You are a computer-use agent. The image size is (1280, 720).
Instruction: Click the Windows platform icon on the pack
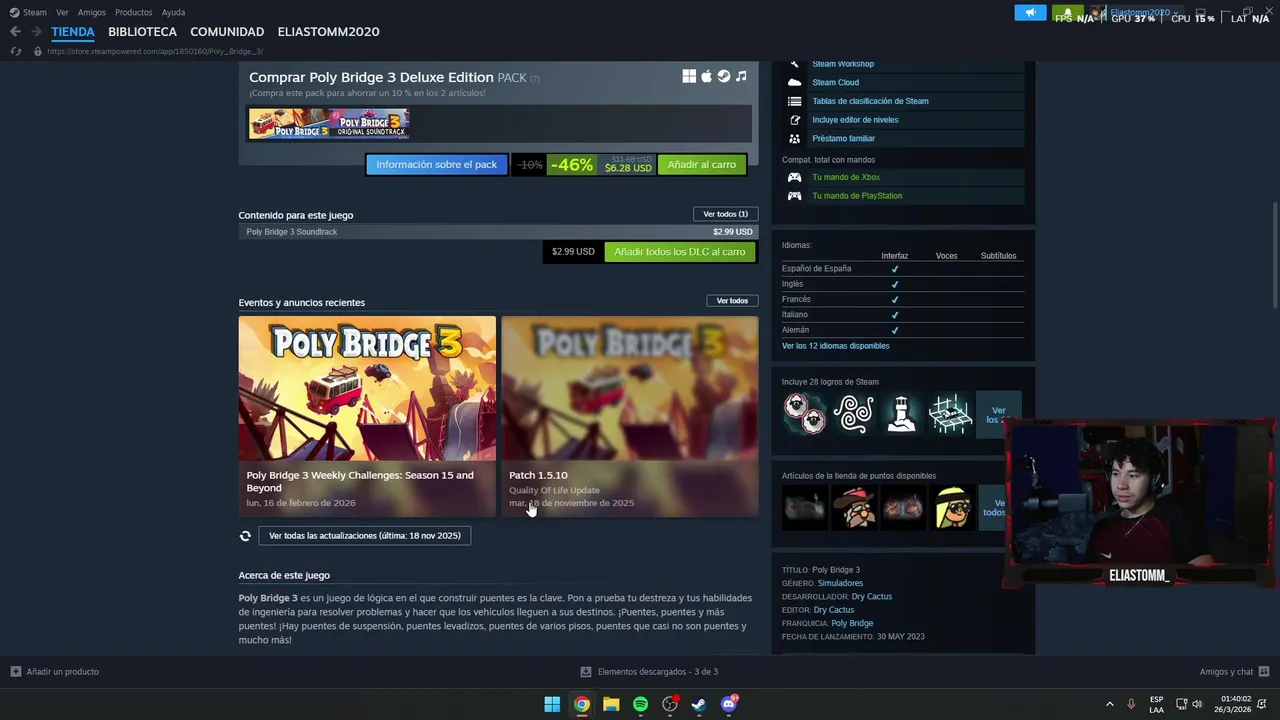pyautogui.click(x=689, y=76)
